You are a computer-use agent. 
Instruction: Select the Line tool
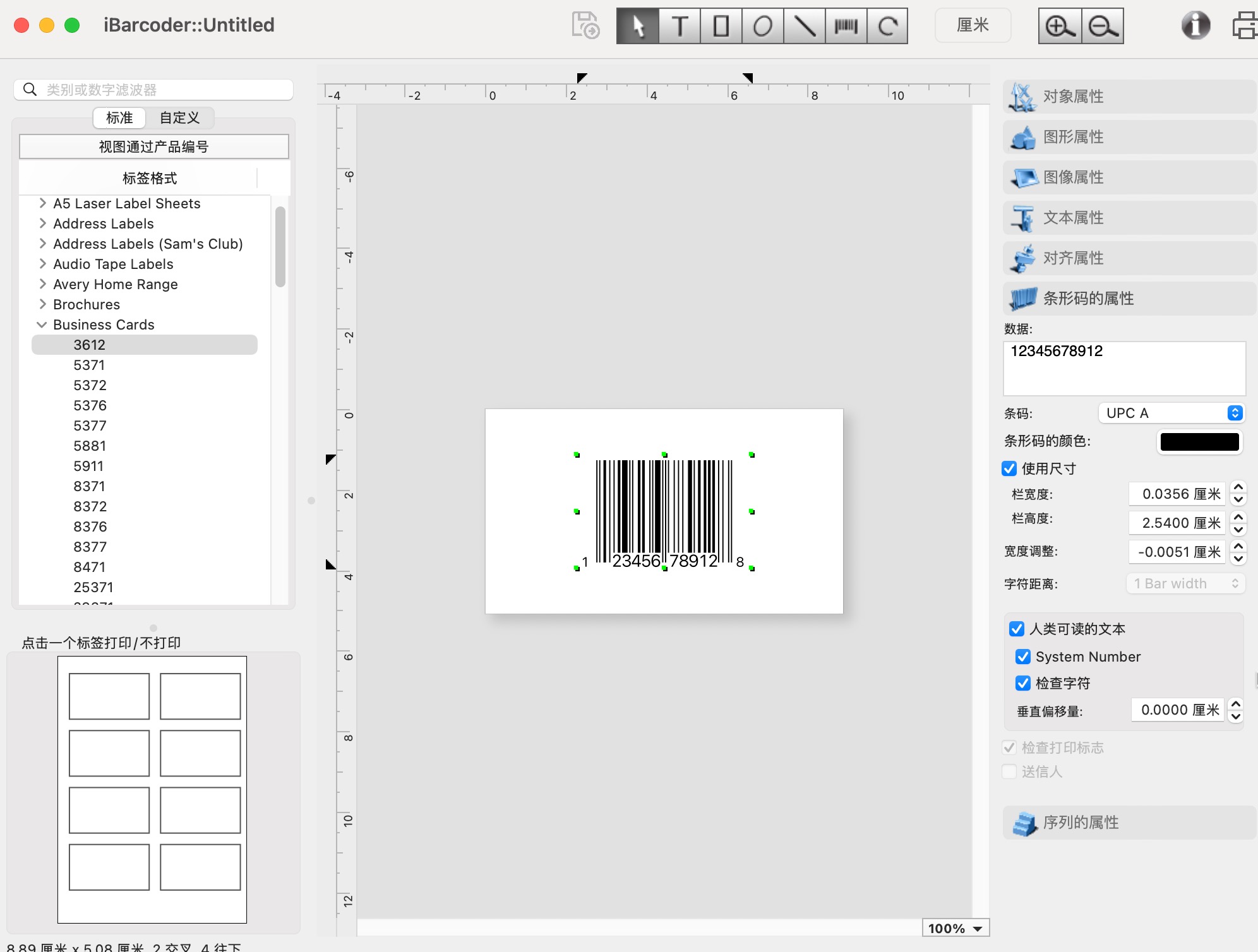tap(805, 26)
